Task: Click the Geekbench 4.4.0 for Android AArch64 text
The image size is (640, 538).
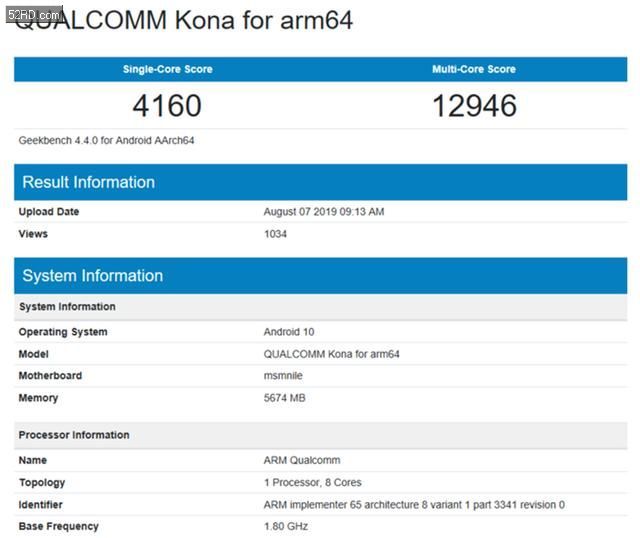Action: point(106,140)
